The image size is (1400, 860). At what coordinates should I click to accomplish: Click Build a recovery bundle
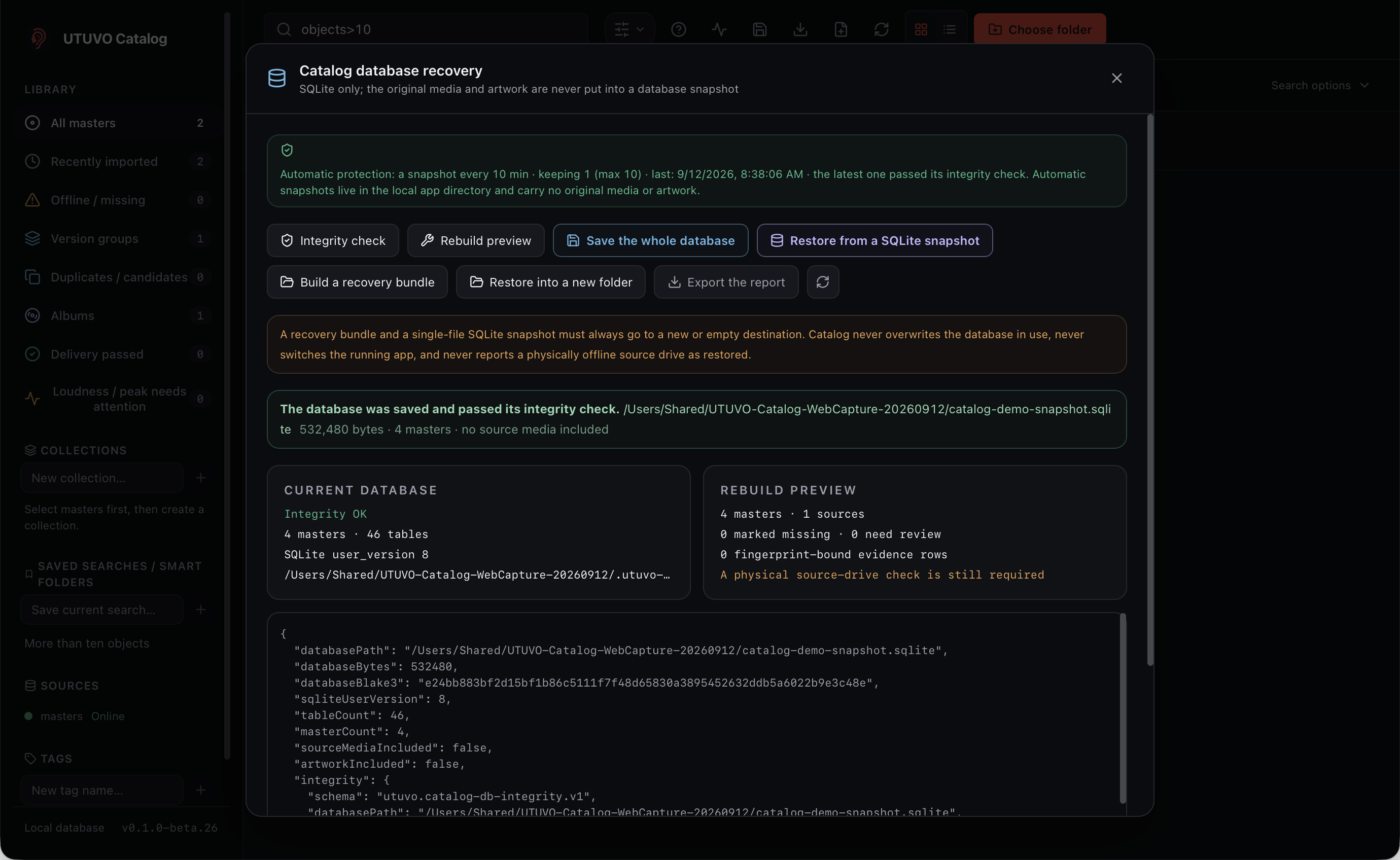(357, 282)
